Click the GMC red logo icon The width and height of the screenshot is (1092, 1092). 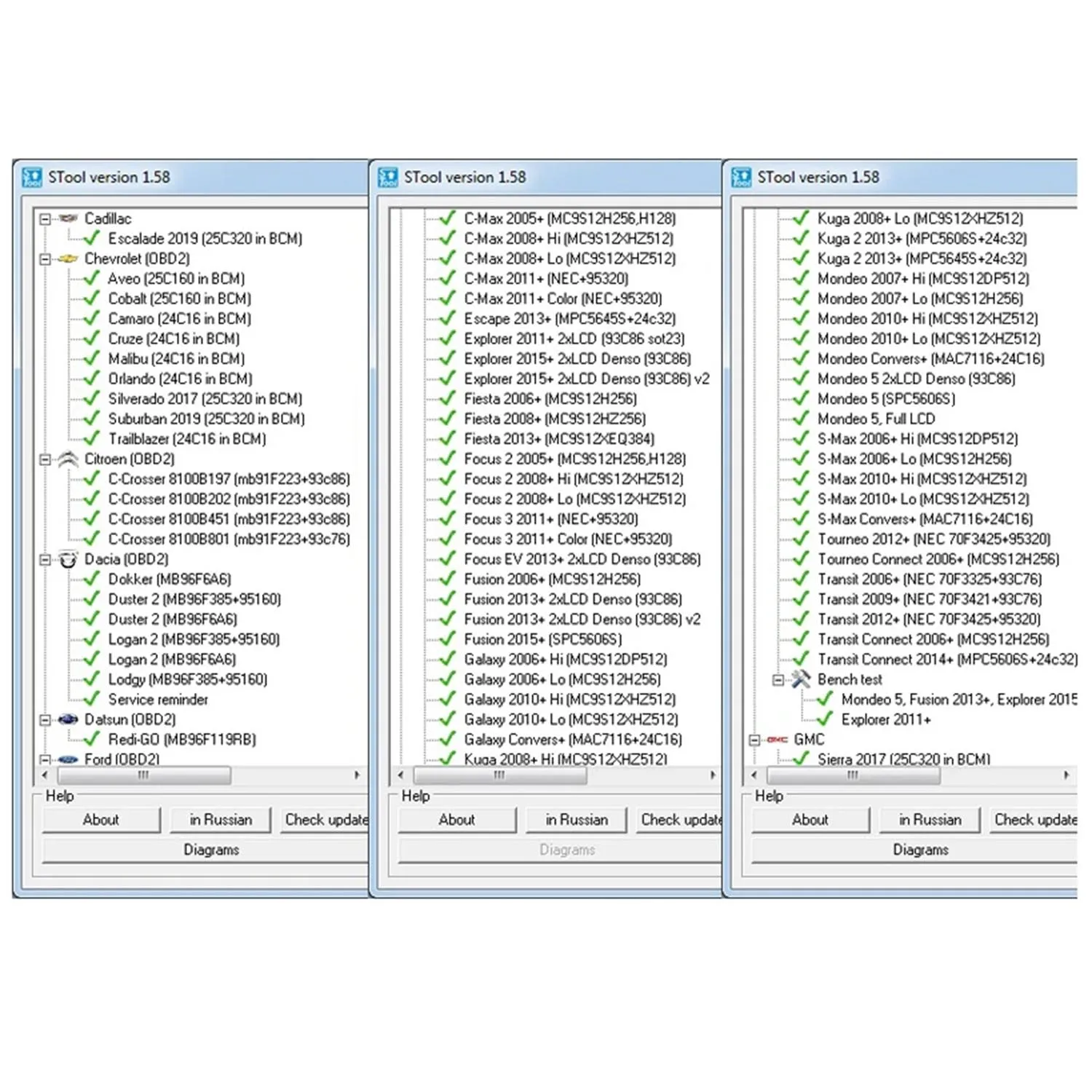(778, 740)
